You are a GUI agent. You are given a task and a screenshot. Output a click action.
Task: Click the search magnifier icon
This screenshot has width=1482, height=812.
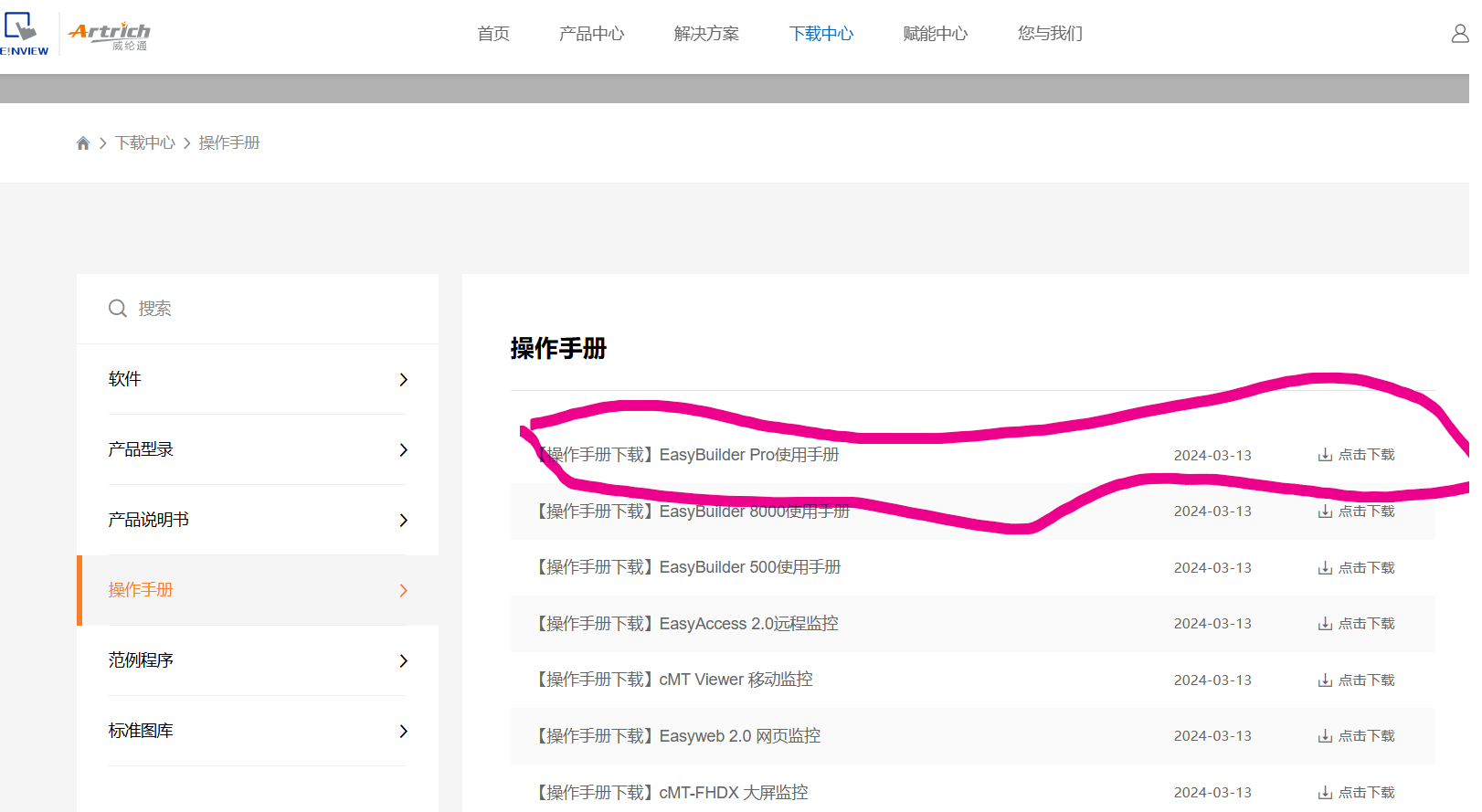[118, 309]
